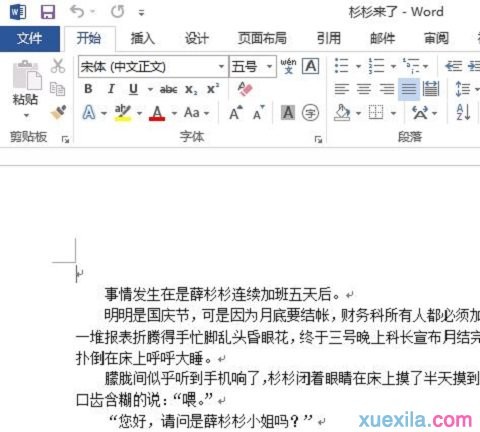Screen dimensions: 480x432
Task: Expand the bullet list style dropdown arrow
Action: pos(358,66)
